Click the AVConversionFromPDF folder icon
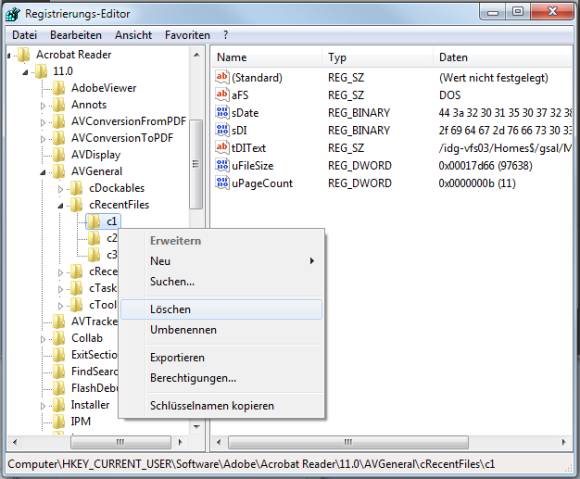Image resolution: width=580 pixels, height=479 pixels. 58,121
